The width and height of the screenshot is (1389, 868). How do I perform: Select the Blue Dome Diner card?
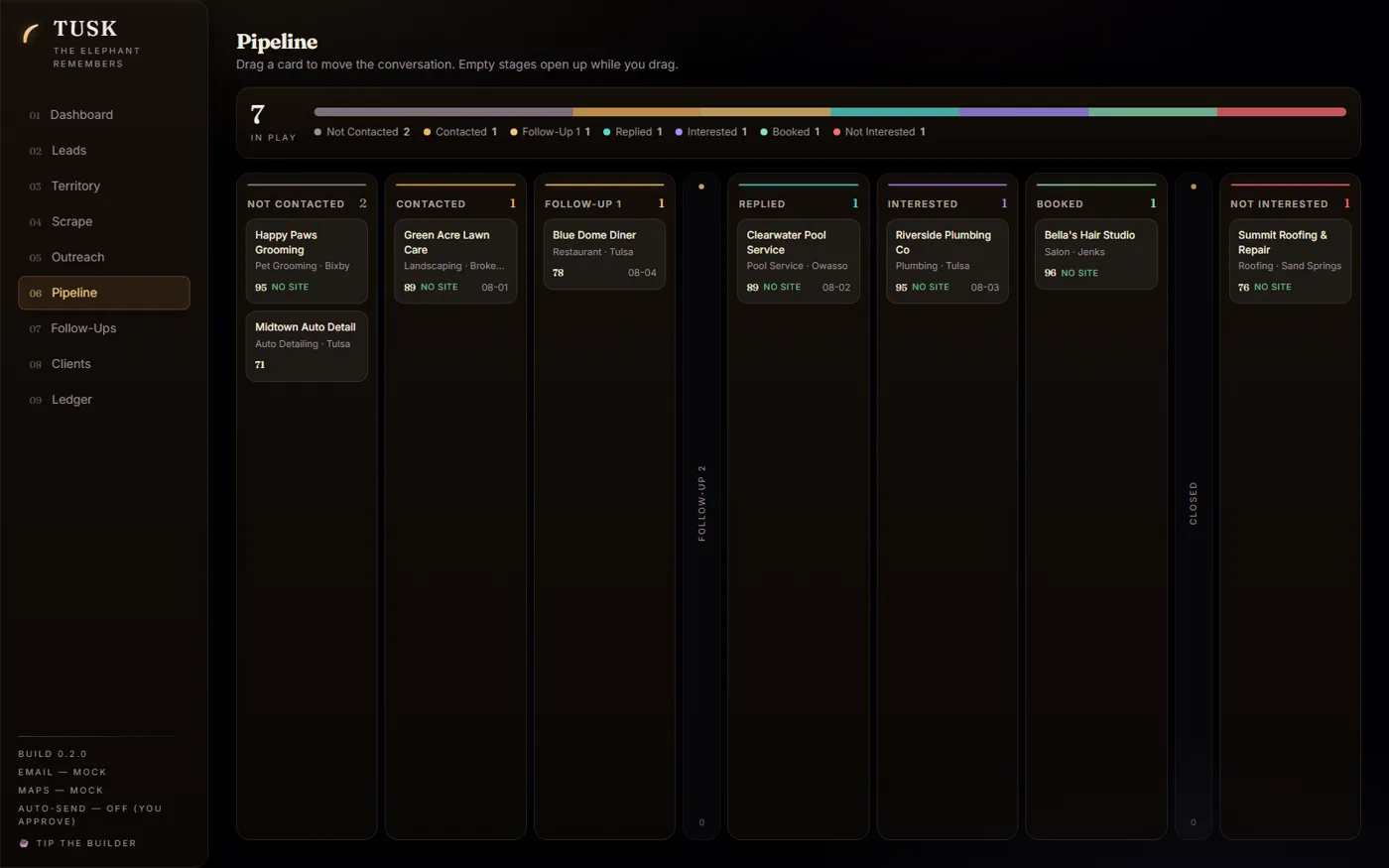pyautogui.click(x=604, y=254)
